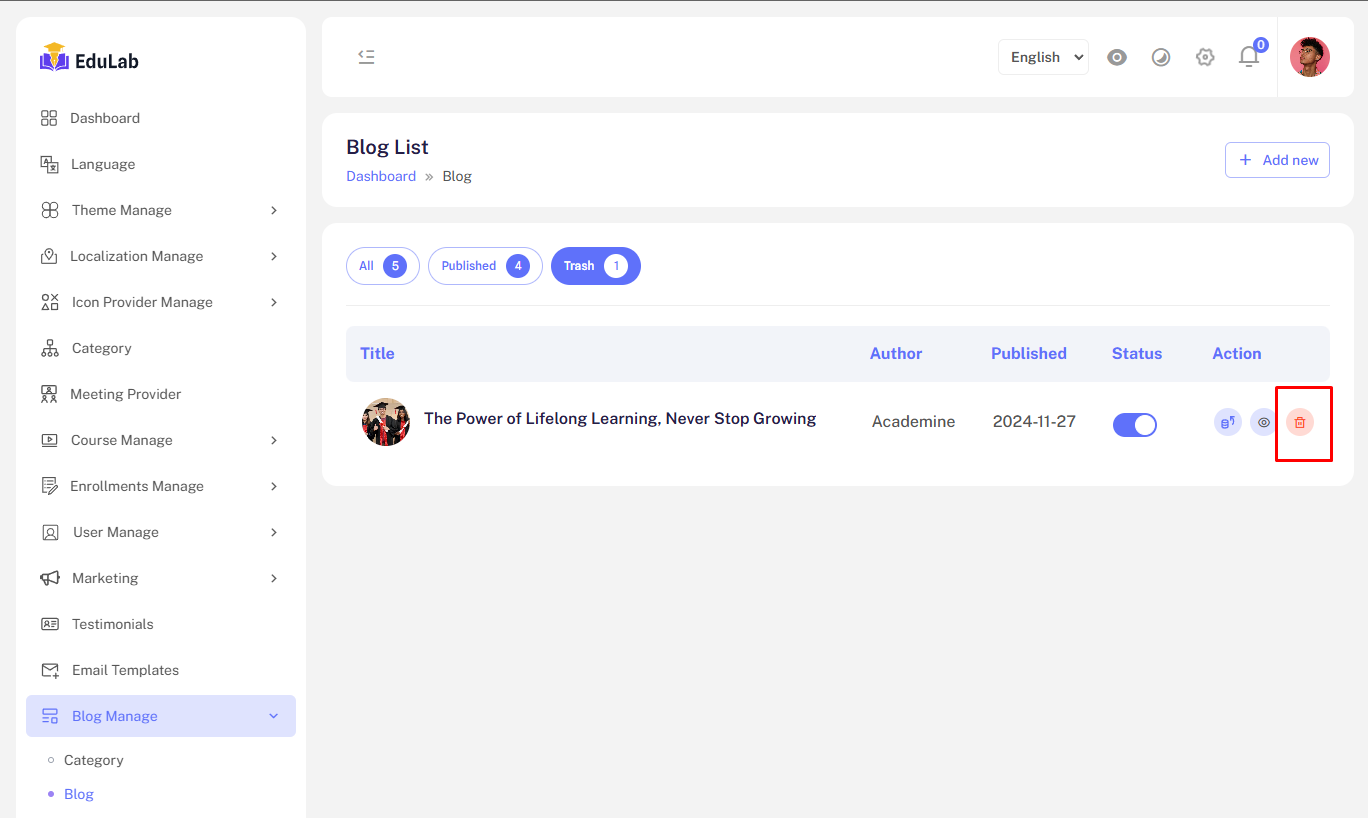
Task: Toggle dark mode theme icon
Action: point(1161,57)
